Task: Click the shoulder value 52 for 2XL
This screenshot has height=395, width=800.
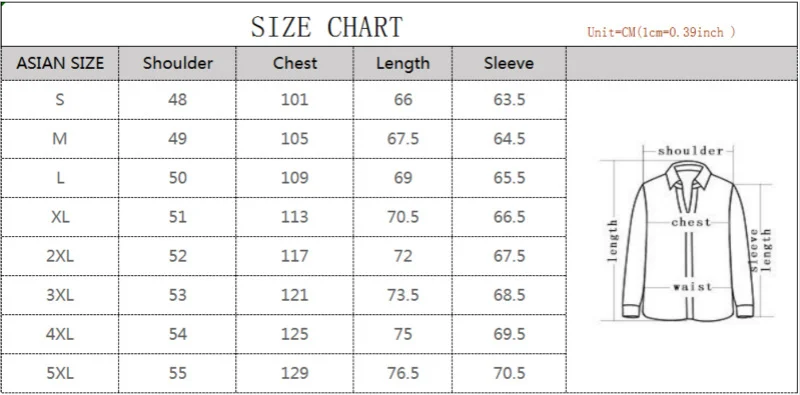Action: point(178,256)
